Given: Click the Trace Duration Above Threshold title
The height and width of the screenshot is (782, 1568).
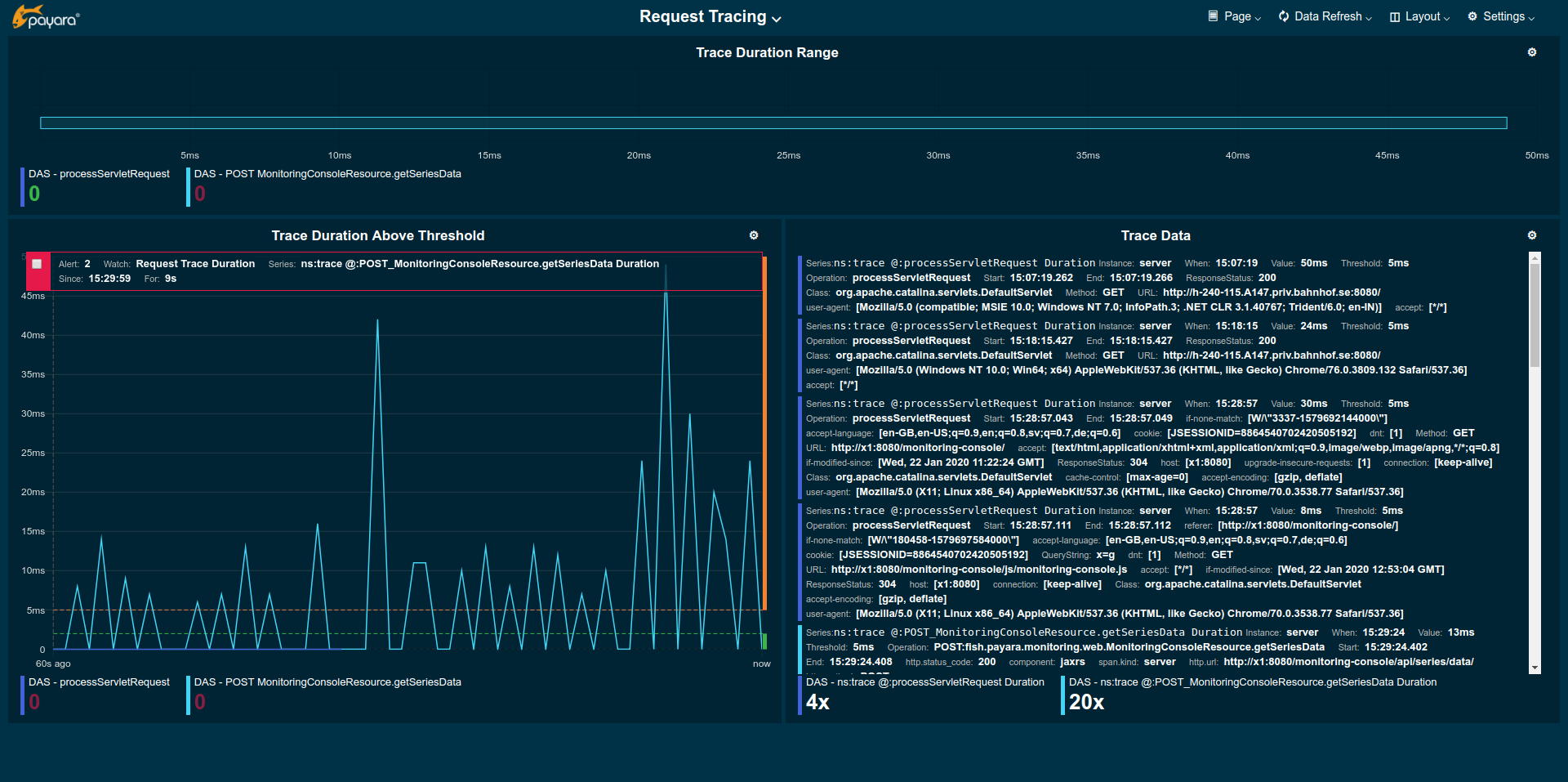Looking at the screenshot, I should coord(378,235).
